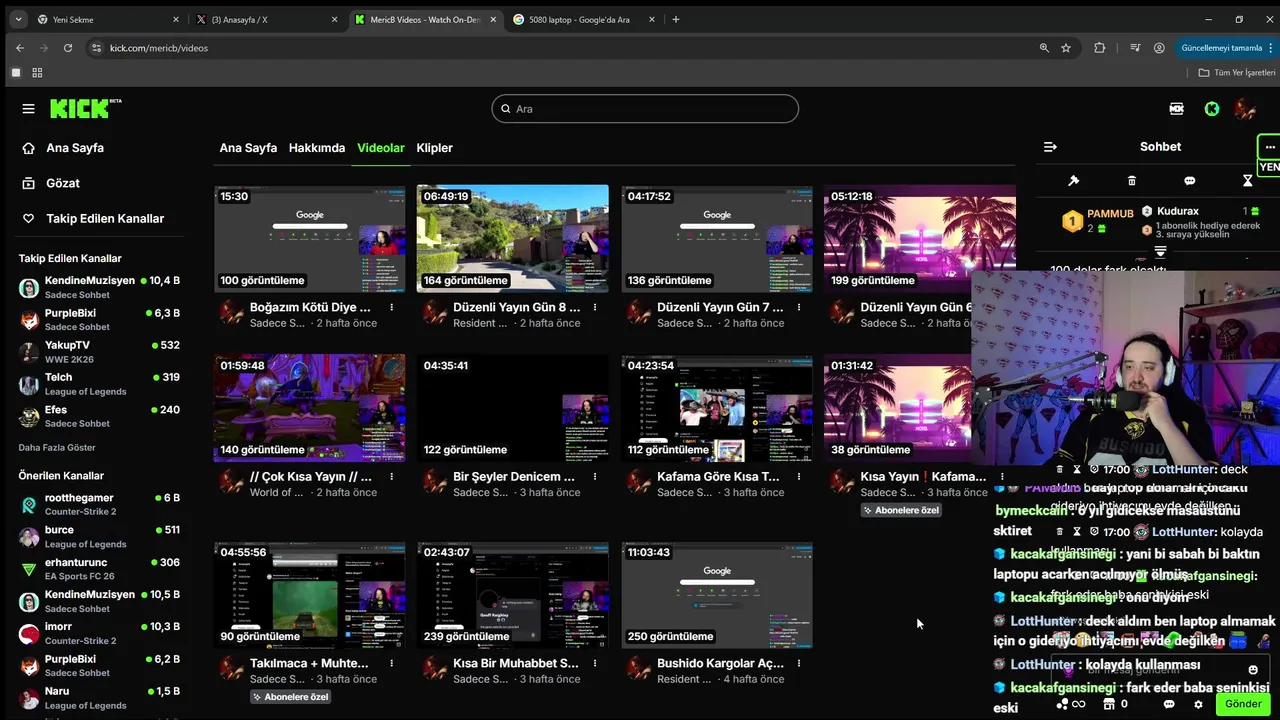The image size is (1280, 720).
Task: Open options for Bir Şeyler Denicem video
Action: click(x=595, y=477)
